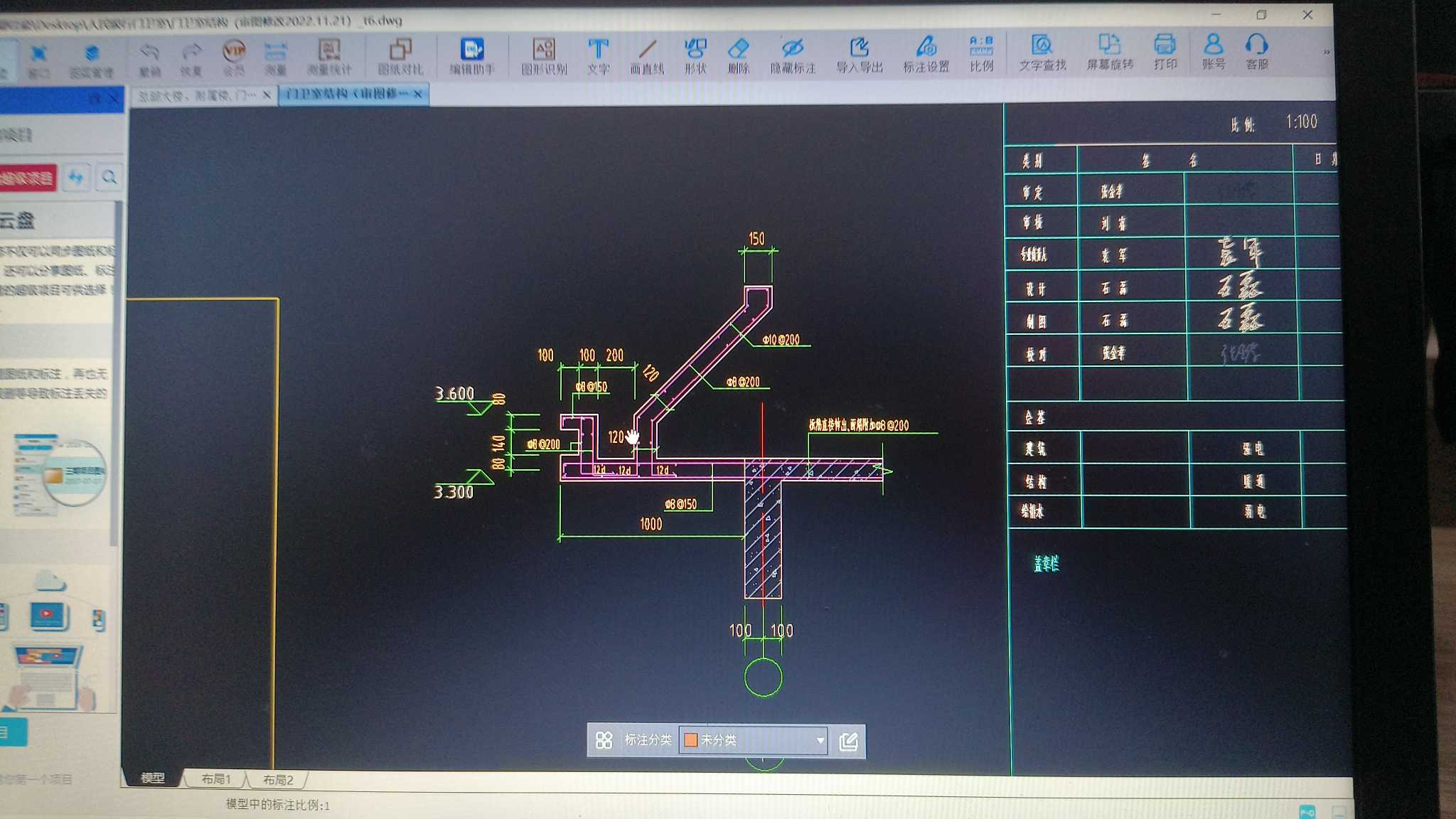
Task: Click the search magnifier in side panel
Action: pyautogui.click(x=109, y=177)
